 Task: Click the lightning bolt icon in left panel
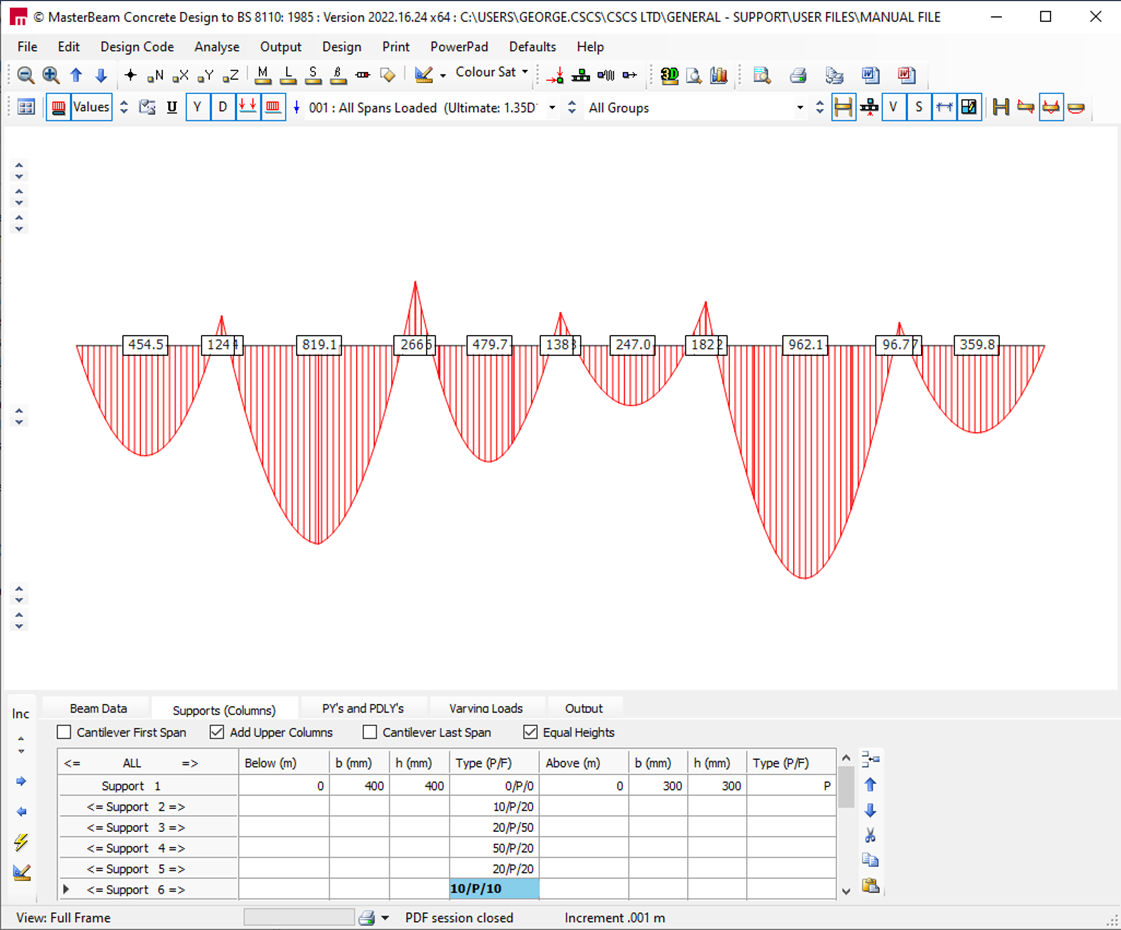tap(21, 842)
